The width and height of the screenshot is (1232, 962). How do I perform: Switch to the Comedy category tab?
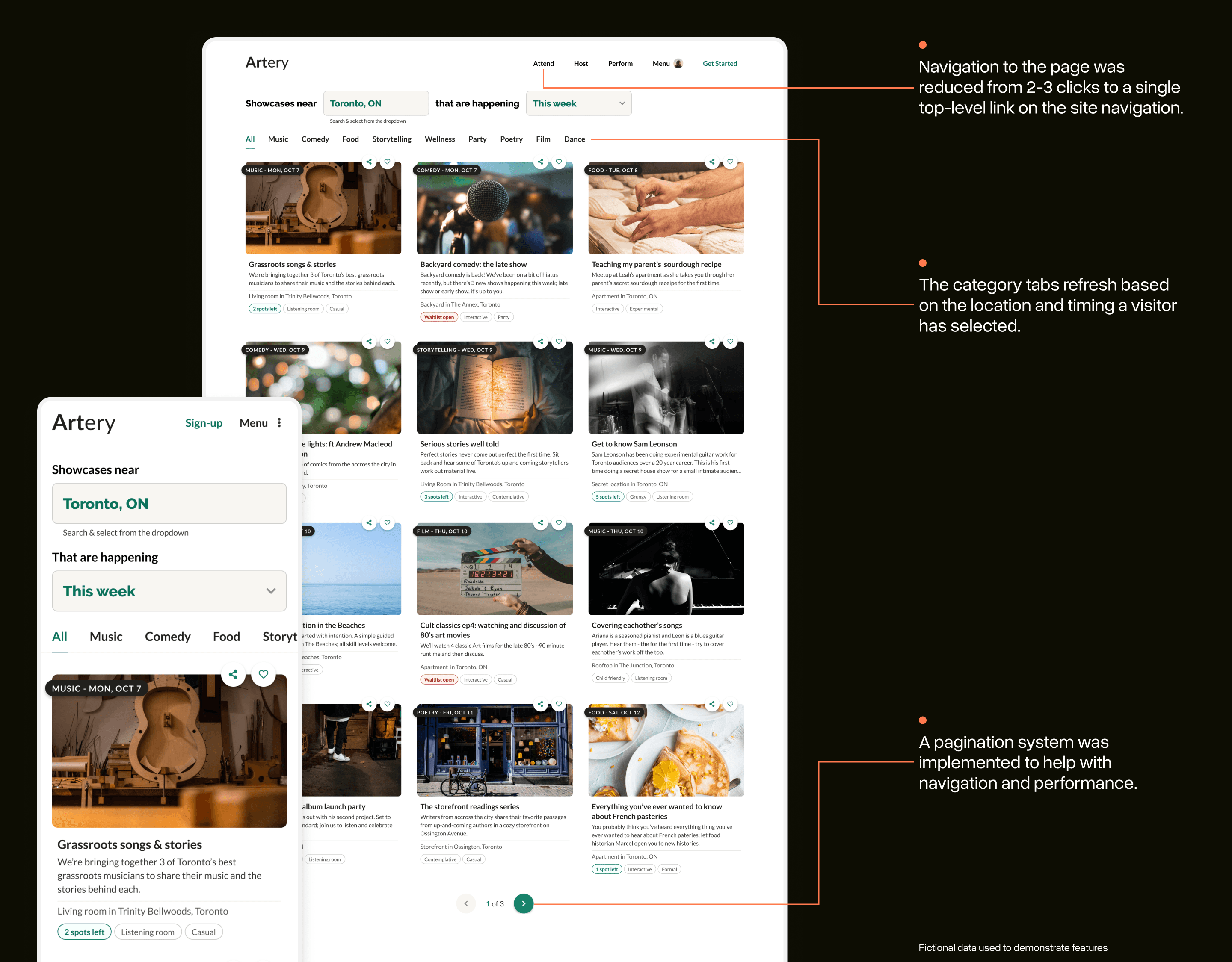pos(315,139)
